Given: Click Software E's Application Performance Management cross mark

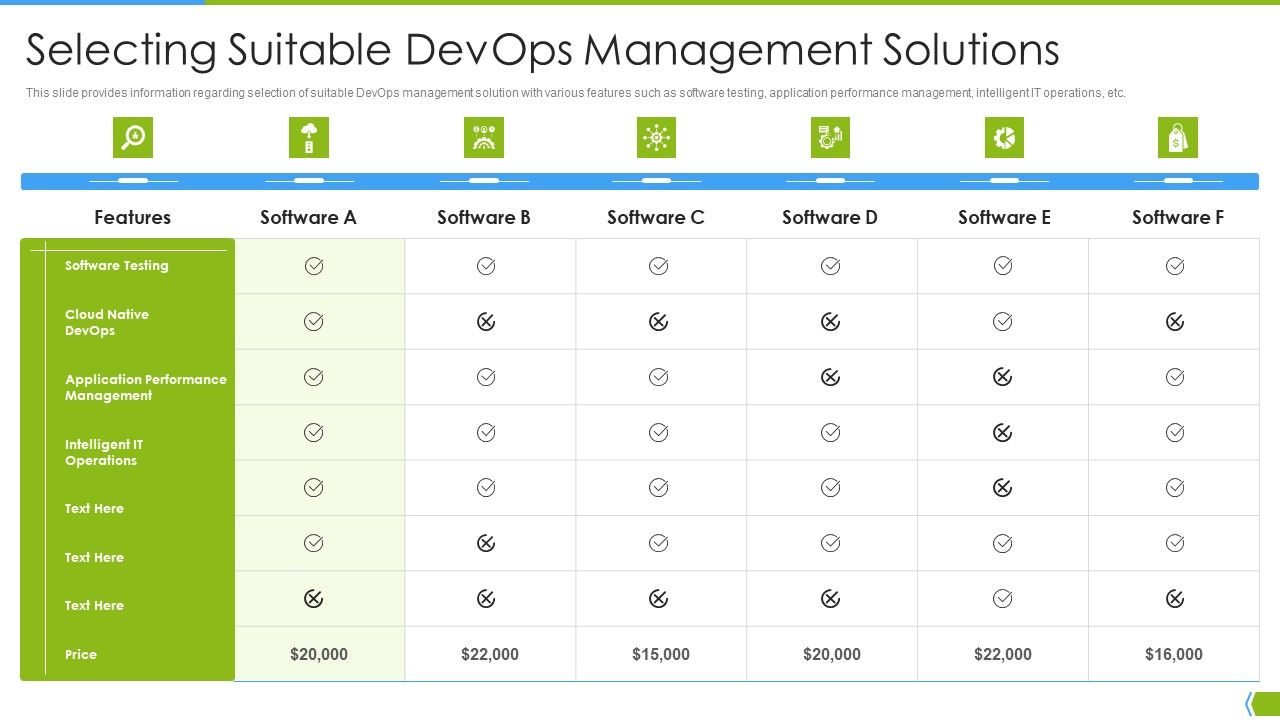Looking at the screenshot, I should (x=1003, y=377).
